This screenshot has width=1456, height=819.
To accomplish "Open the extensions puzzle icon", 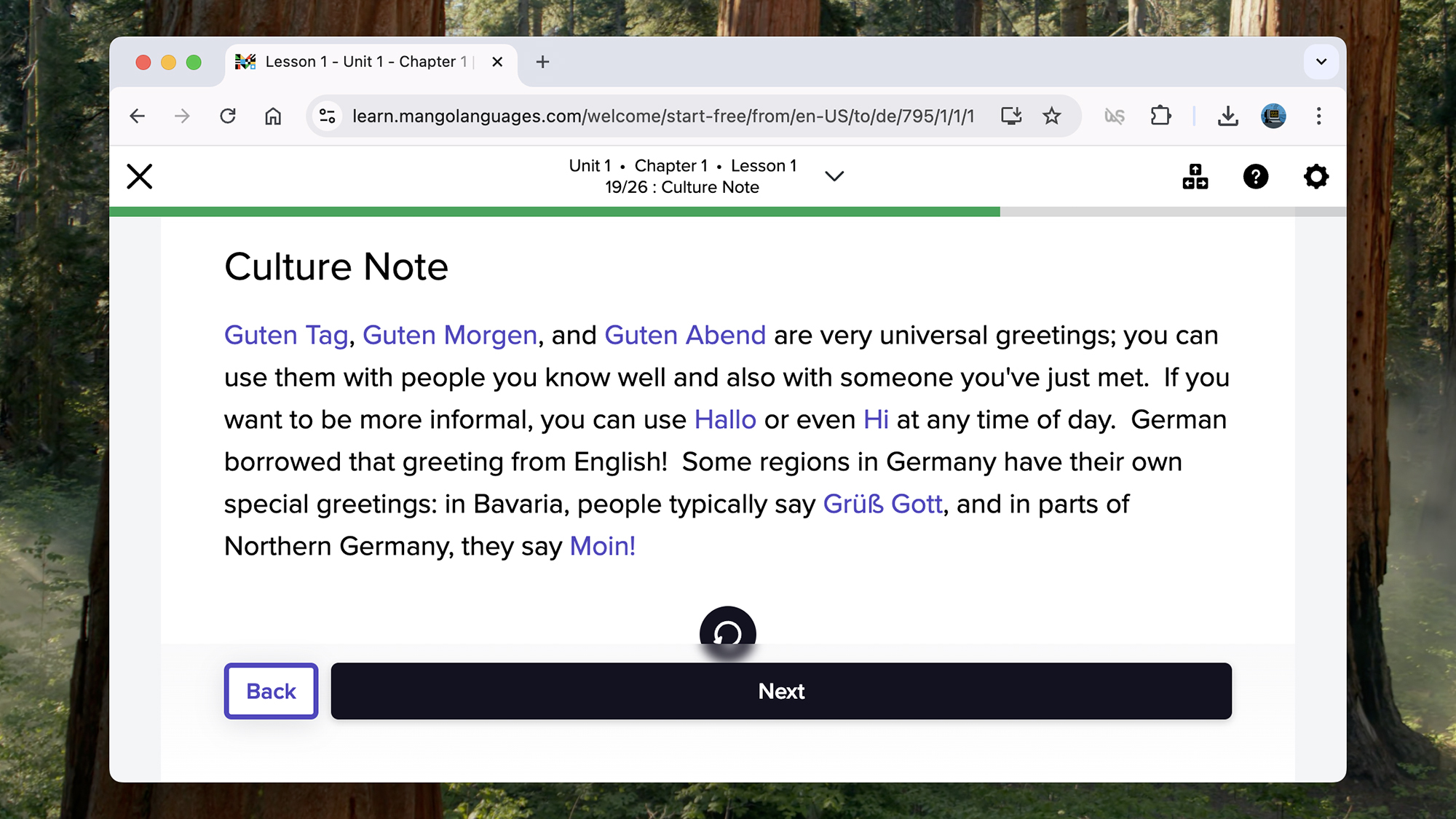I will click(1160, 116).
